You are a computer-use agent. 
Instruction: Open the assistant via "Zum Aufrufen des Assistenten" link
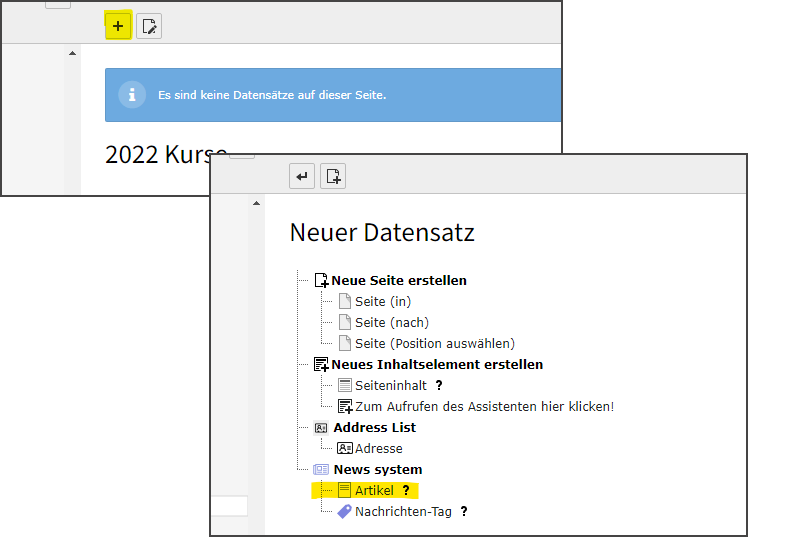(484, 406)
